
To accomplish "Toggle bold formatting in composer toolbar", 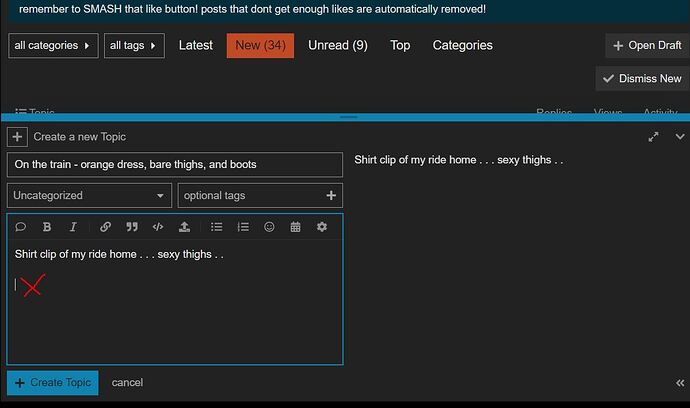I will click(x=47, y=227).
